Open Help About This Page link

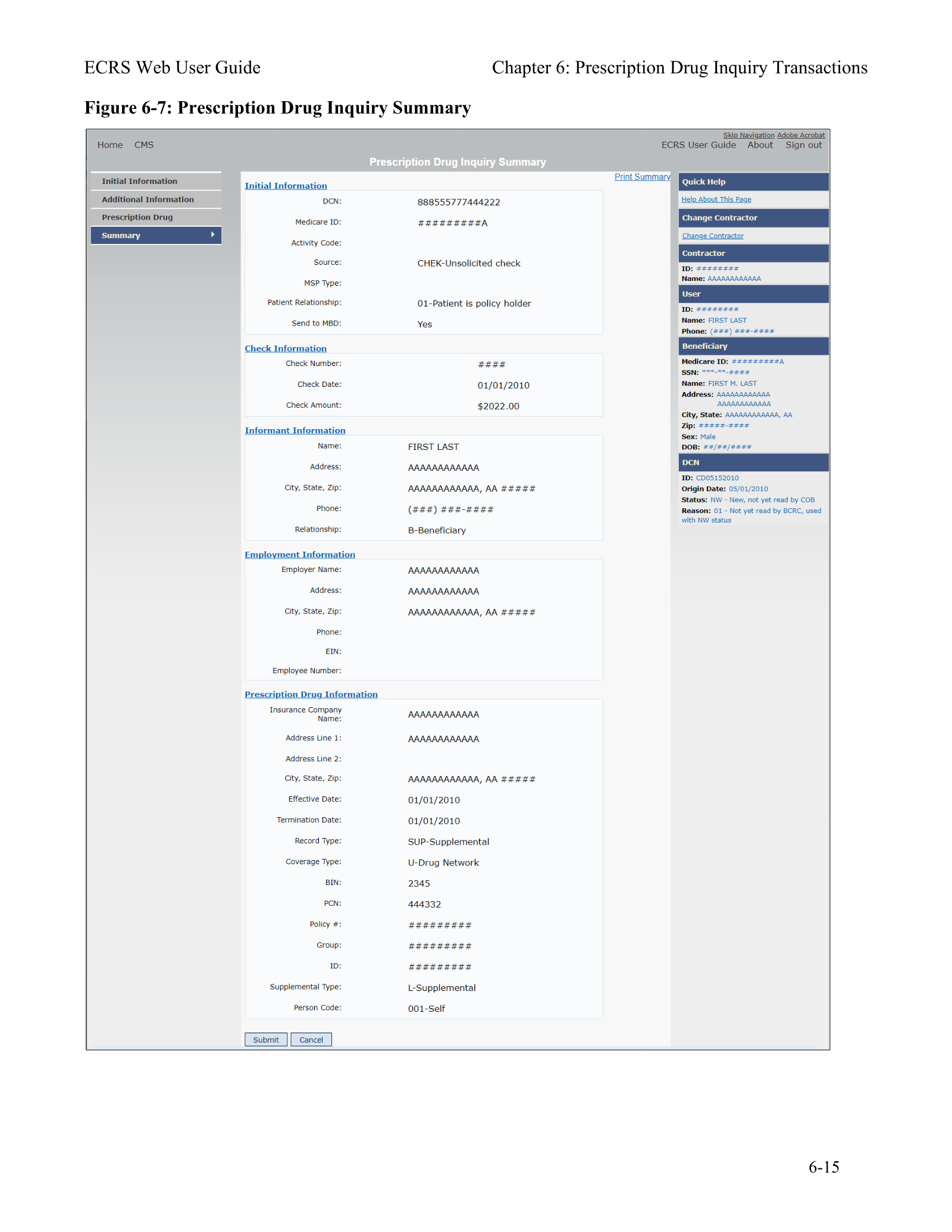tap(716, 199)
